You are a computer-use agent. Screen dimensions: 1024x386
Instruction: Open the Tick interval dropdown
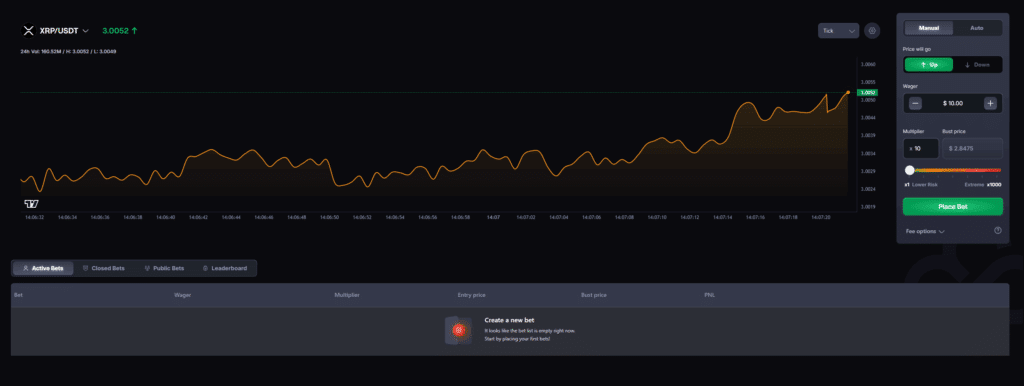pos(838,31)
